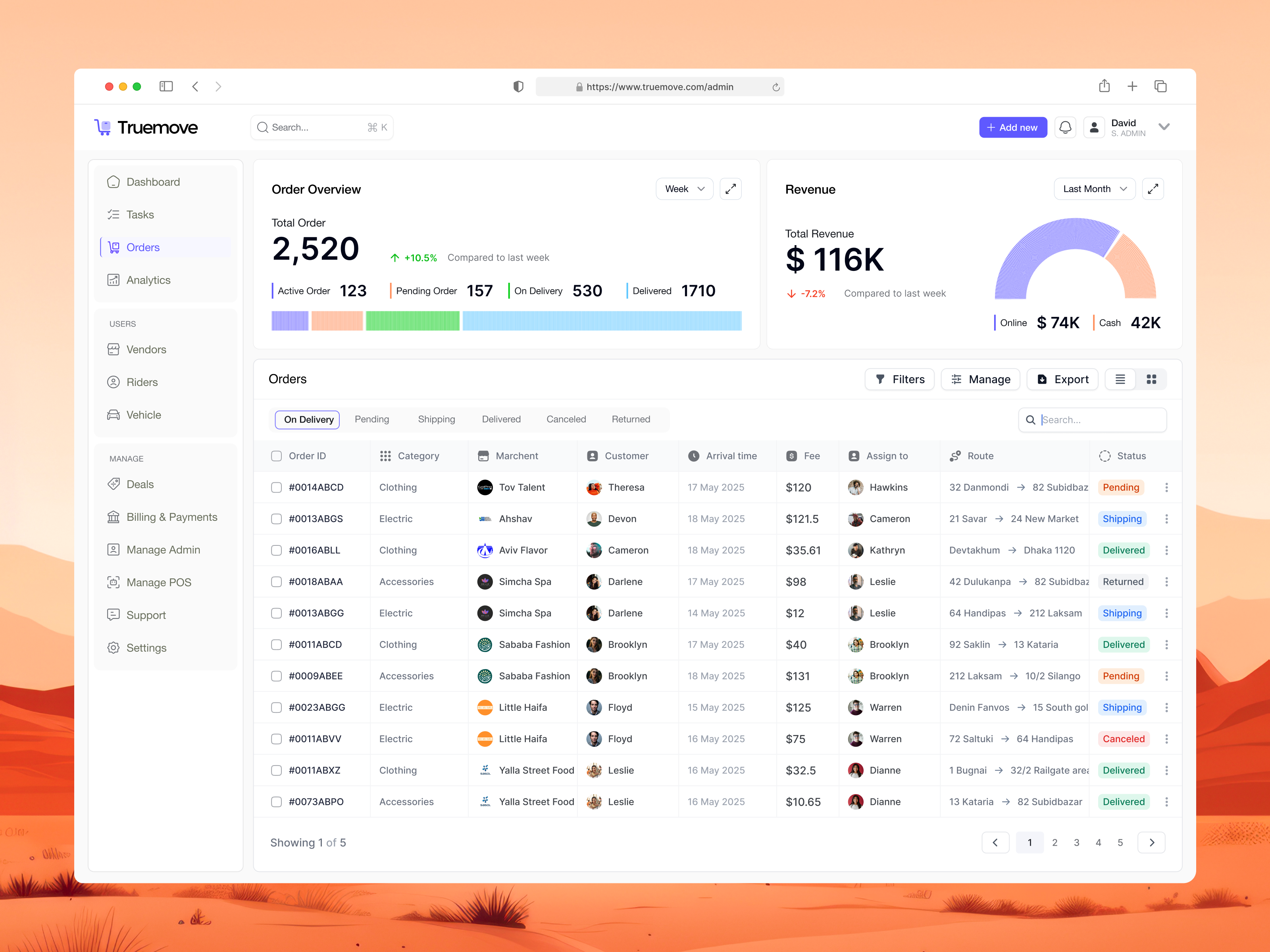Screen dimensions: 1270x952
Task: Click the Add new button
Action: (x=1013, y=127)
